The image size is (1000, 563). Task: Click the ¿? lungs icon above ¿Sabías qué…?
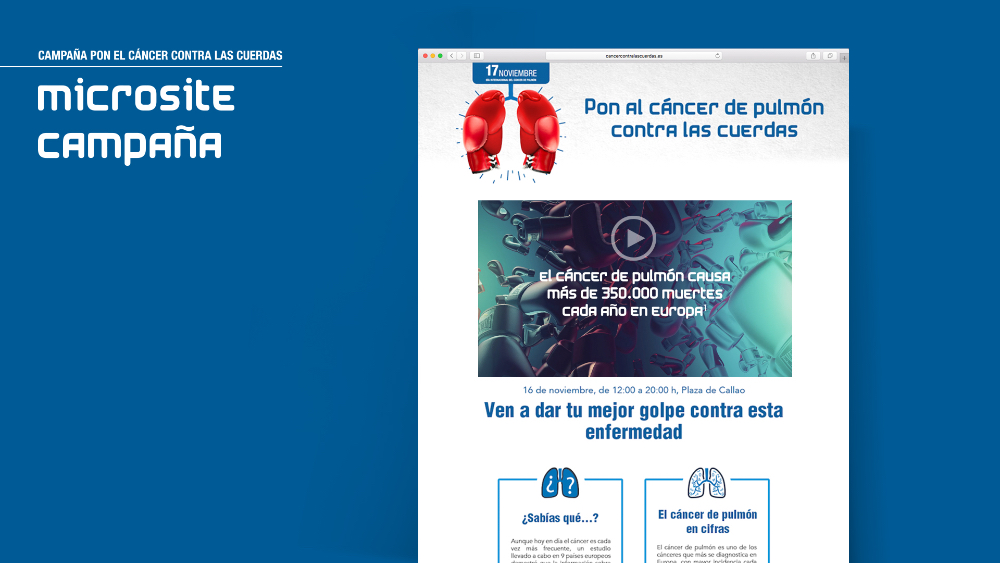[560, 483]
